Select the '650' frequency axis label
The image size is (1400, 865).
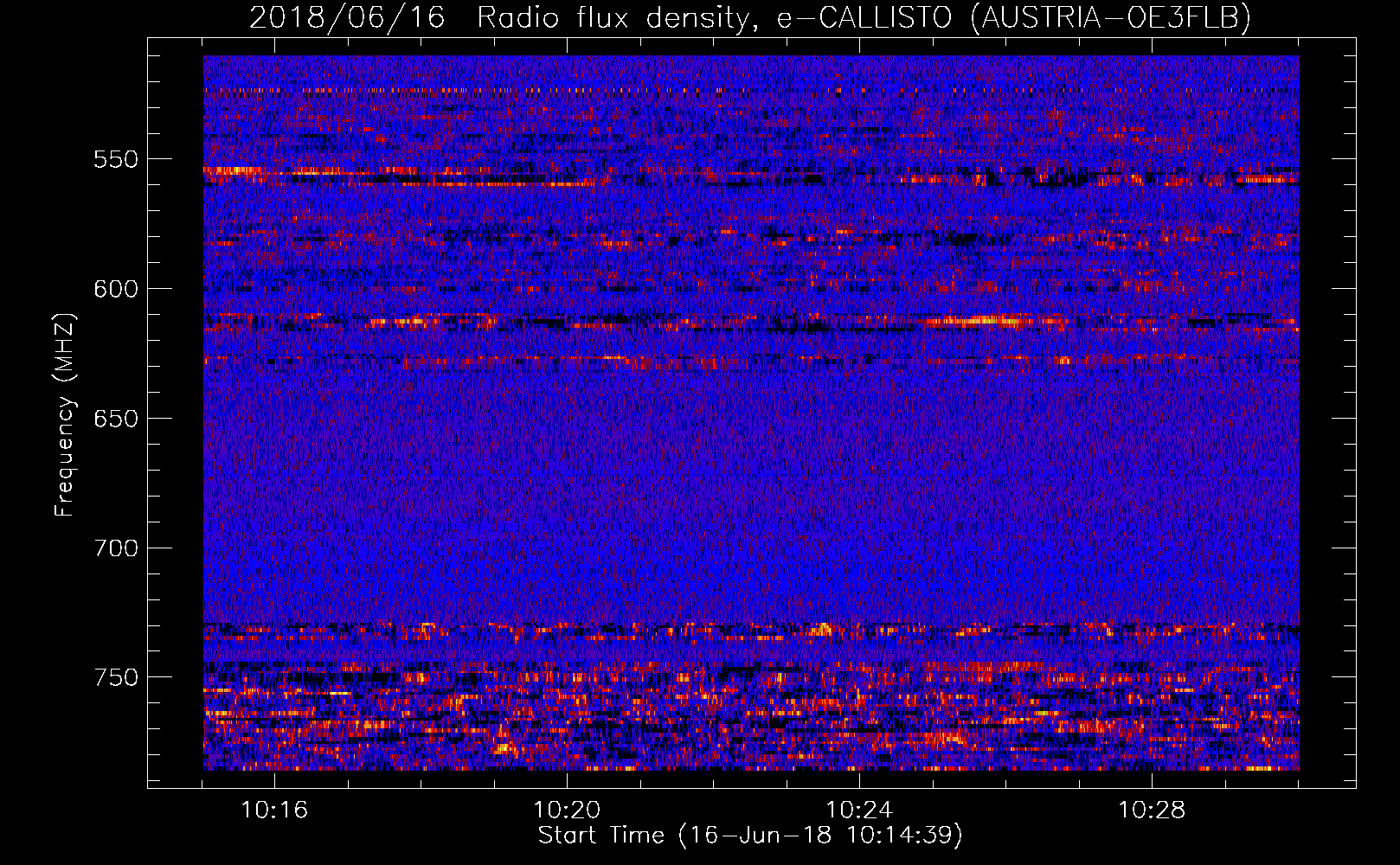[116, 419]
